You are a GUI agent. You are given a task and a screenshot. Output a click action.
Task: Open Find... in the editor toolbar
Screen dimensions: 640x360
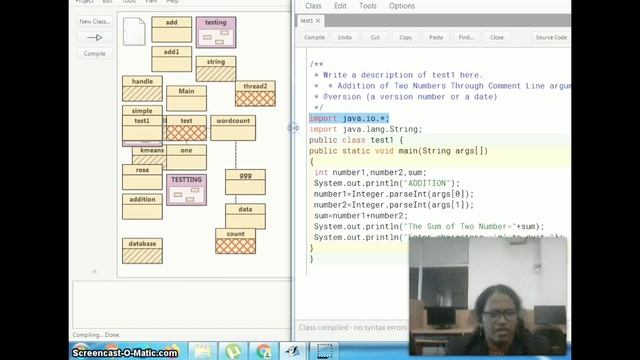466,37
